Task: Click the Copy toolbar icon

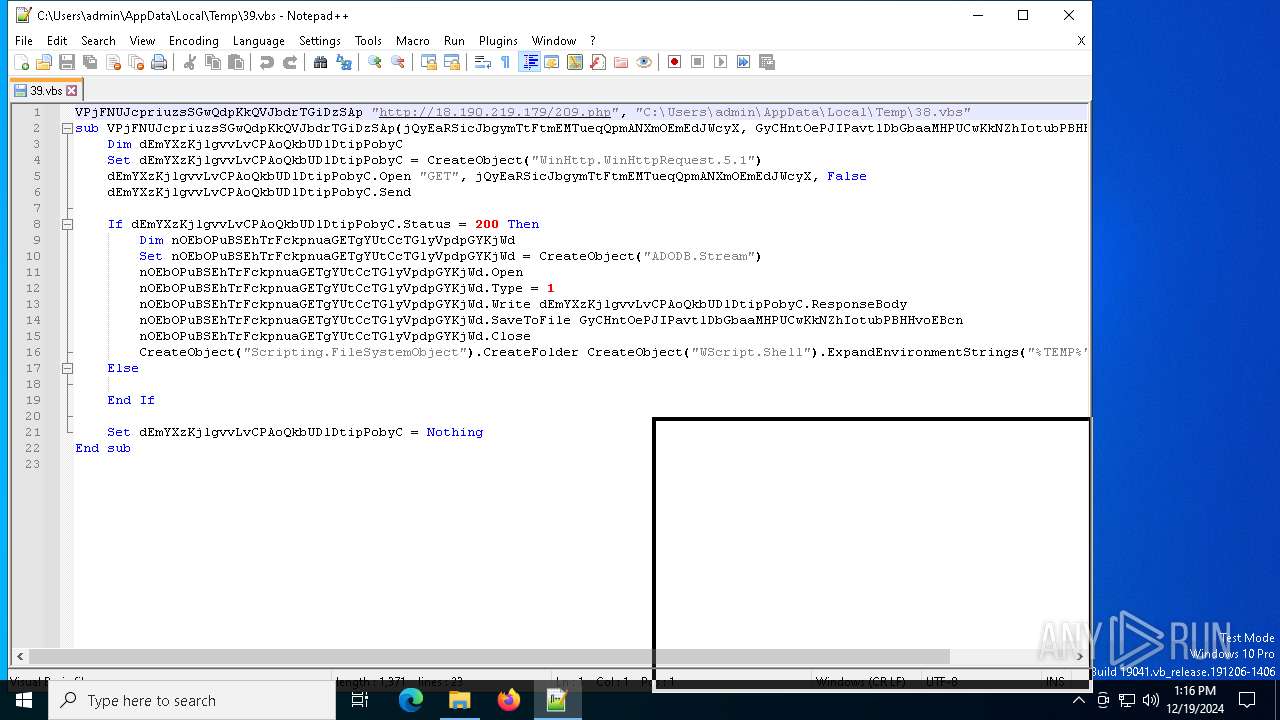Action: pyautogui.click(x=212, y=62)
